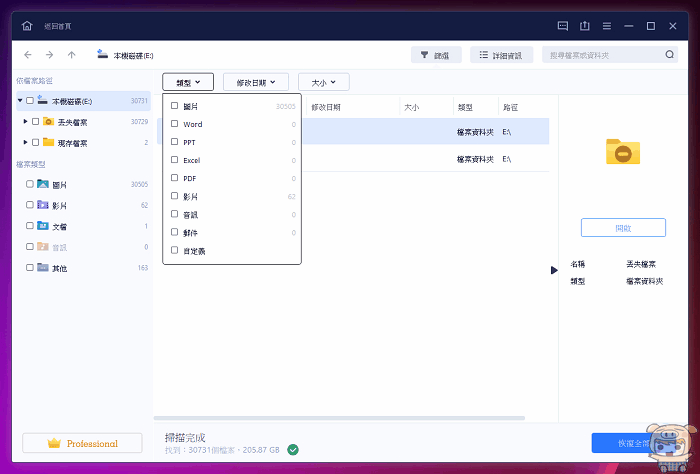Check 音訊 in the 類型 dropdown list
Image resolution: width=700 pixels, height=474 pixels.
click(x=175, y=214)
